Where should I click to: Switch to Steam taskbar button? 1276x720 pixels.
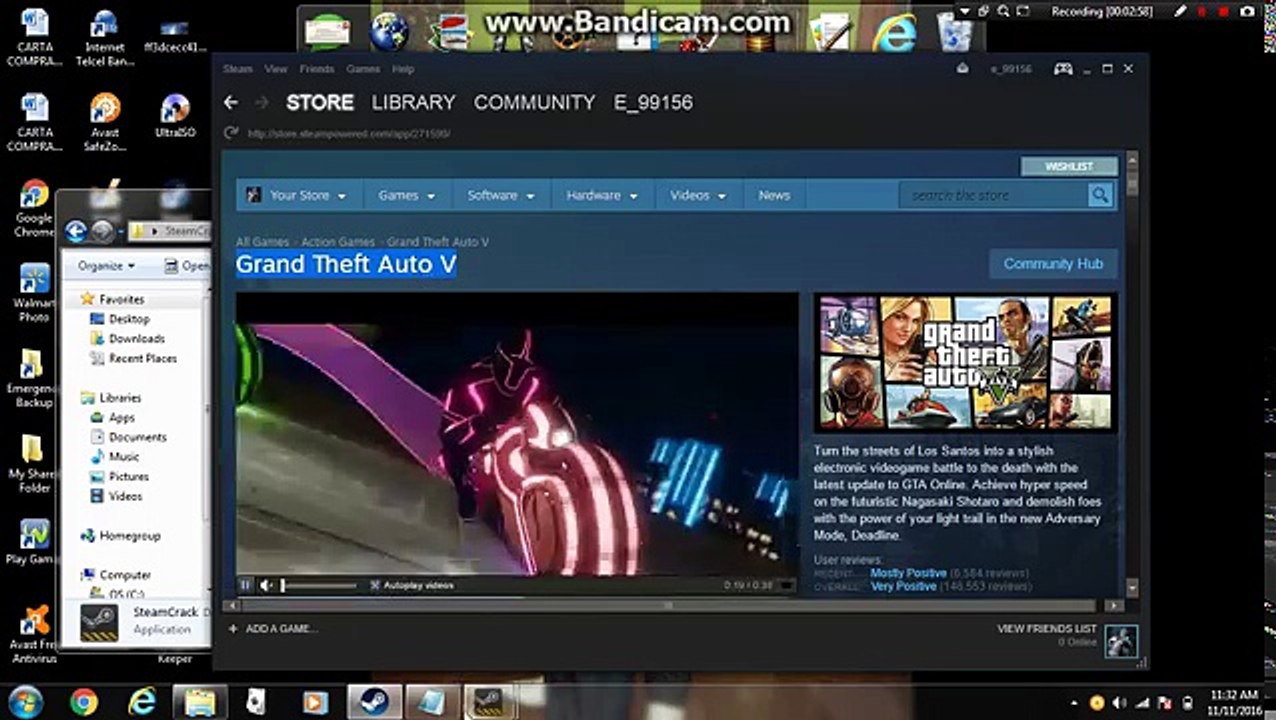(375, 702)
